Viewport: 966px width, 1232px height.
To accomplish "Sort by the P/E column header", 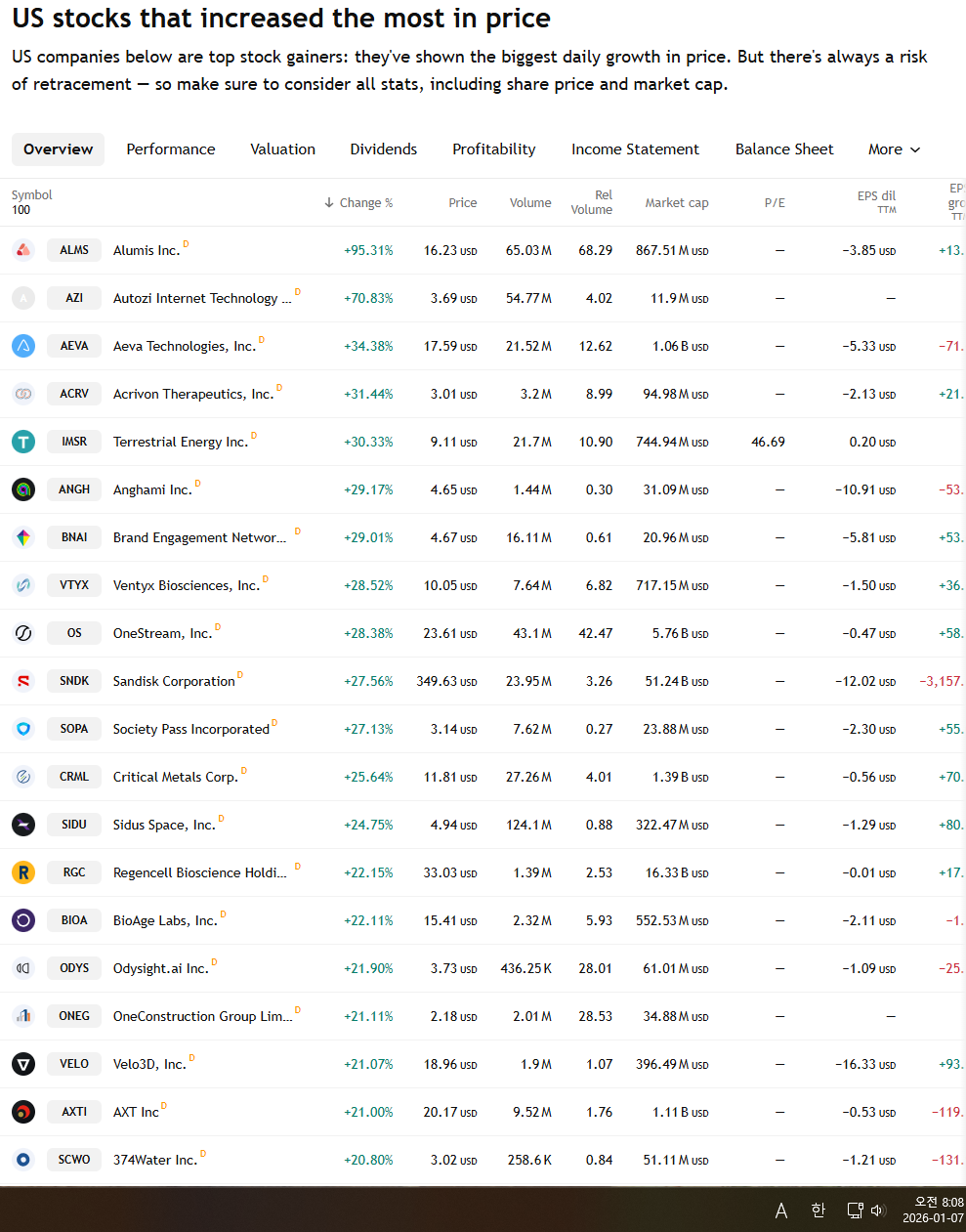I will click(x=775, y=203).
